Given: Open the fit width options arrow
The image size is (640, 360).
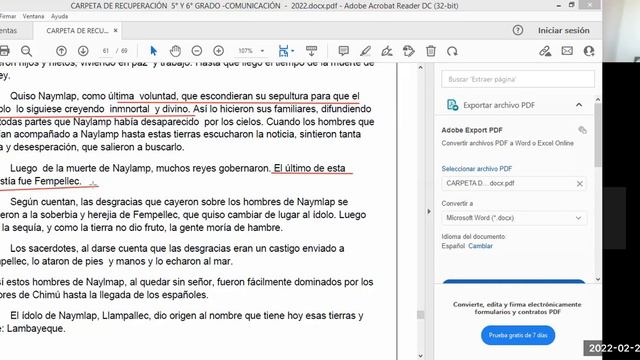Looking at the screenshot, I should click(293, 51).
